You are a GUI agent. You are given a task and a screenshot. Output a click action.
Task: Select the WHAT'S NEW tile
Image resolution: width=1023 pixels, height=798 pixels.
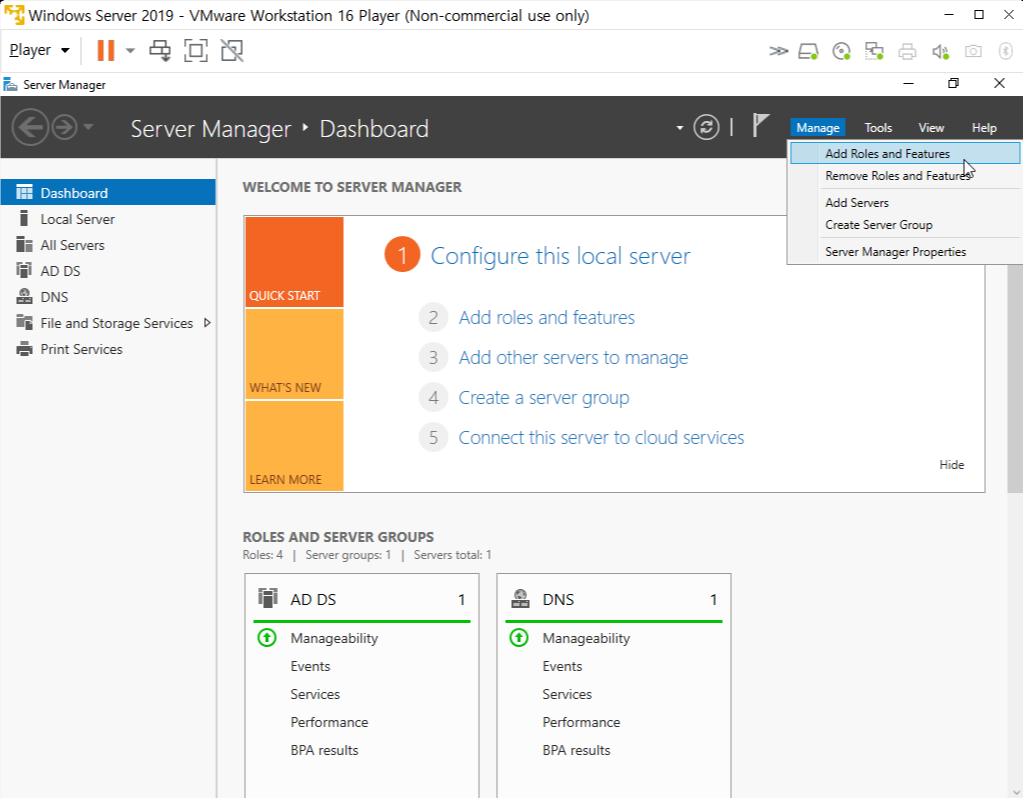294,354
